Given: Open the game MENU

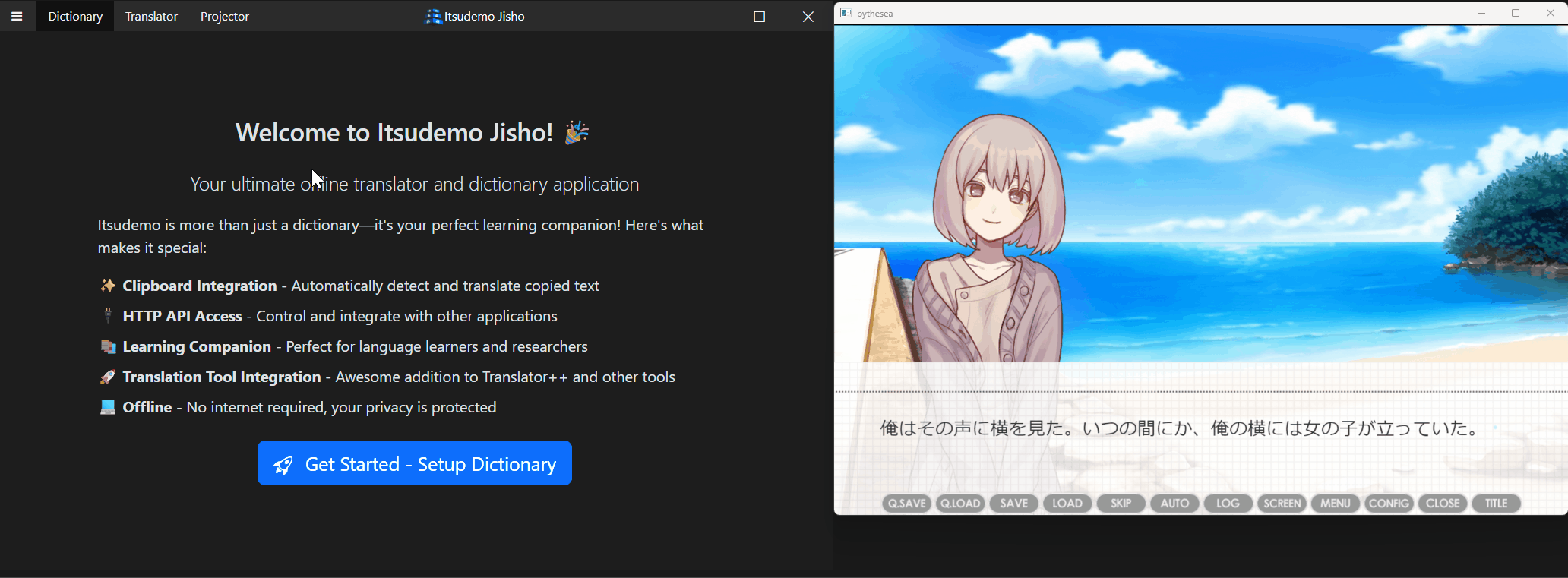Looking at the screenshot, I should [1335, 504].
